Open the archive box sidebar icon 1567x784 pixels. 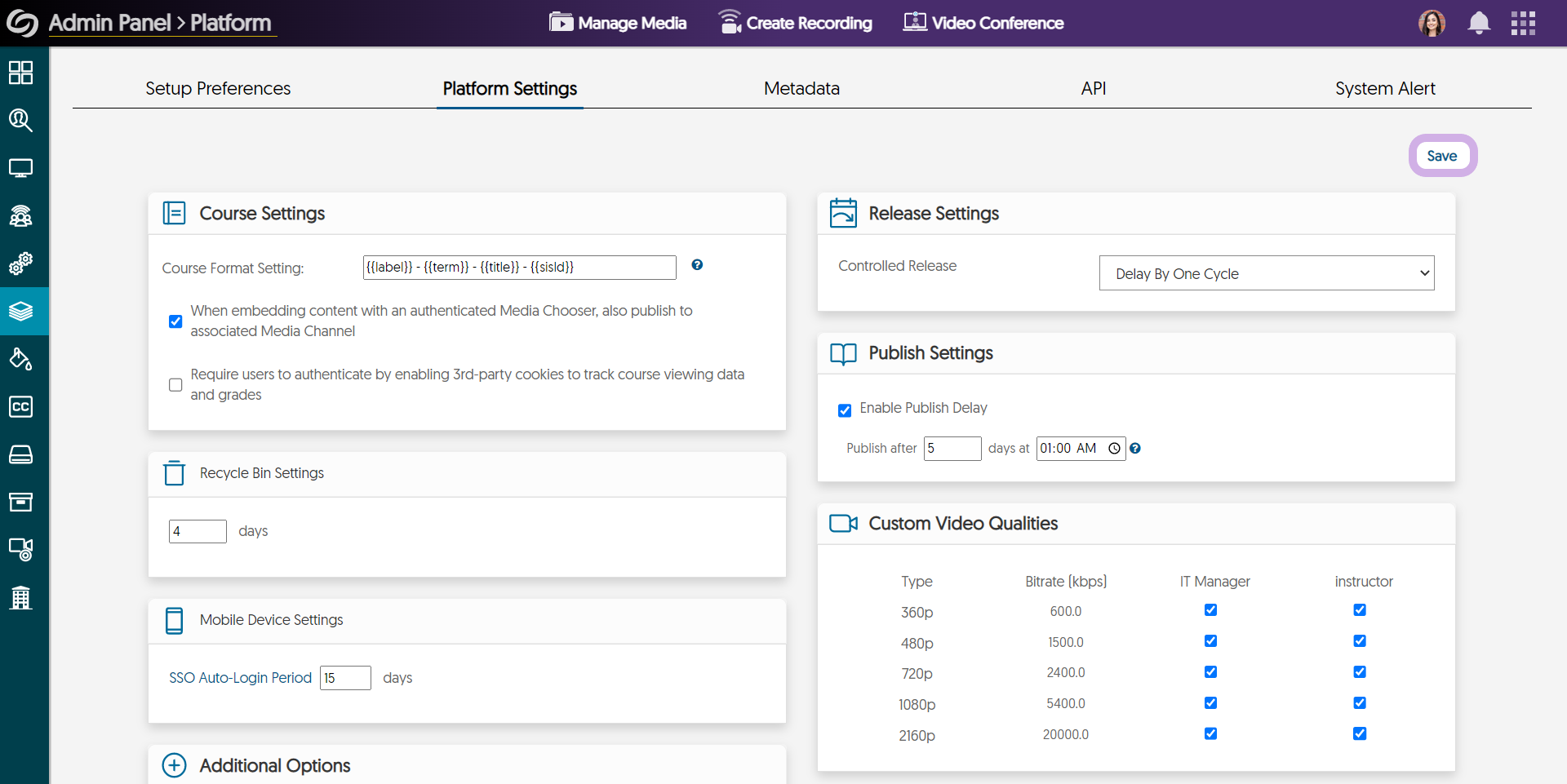tap(20, 502)
